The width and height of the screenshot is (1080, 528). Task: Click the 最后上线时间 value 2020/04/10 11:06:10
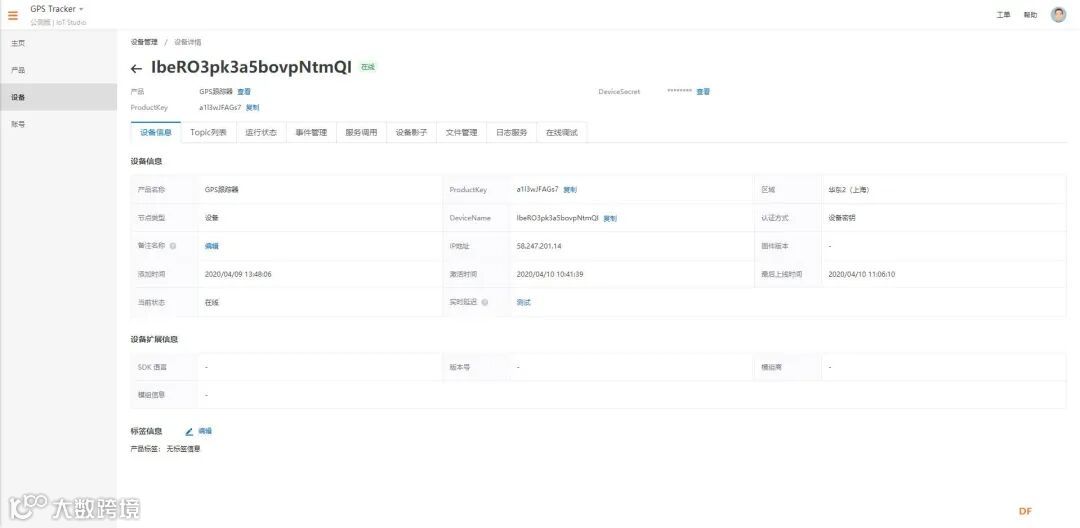pos(861,274)
